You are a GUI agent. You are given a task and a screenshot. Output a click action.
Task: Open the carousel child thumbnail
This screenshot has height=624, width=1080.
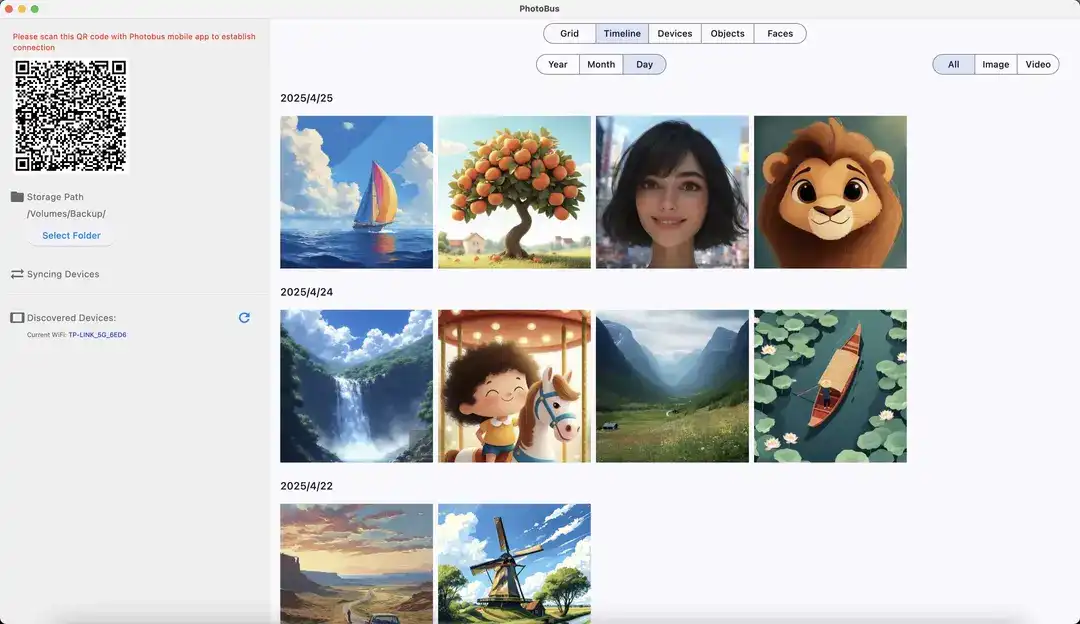tap(515, 386)
